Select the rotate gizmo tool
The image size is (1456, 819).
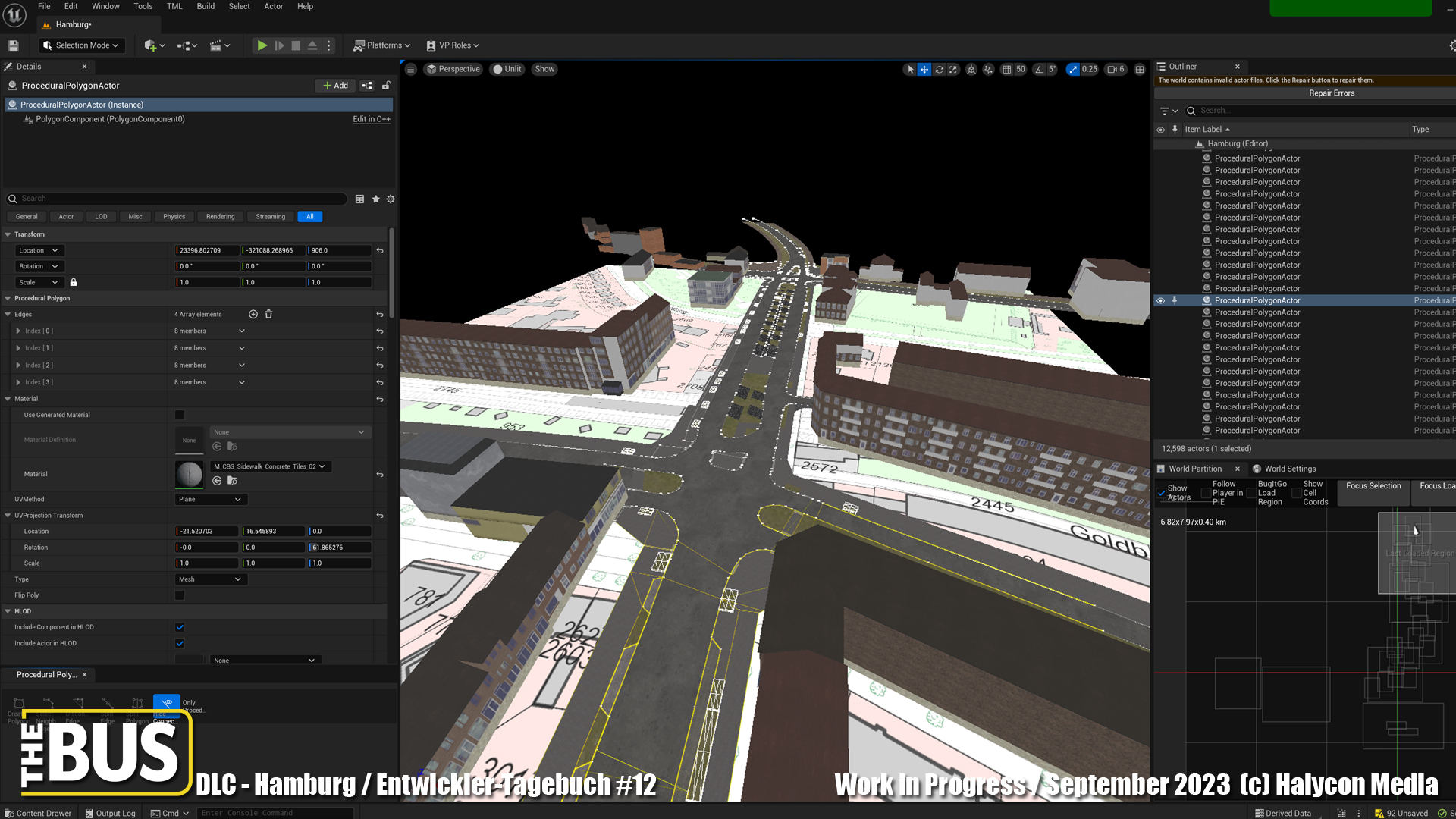[x=939, y=69]
